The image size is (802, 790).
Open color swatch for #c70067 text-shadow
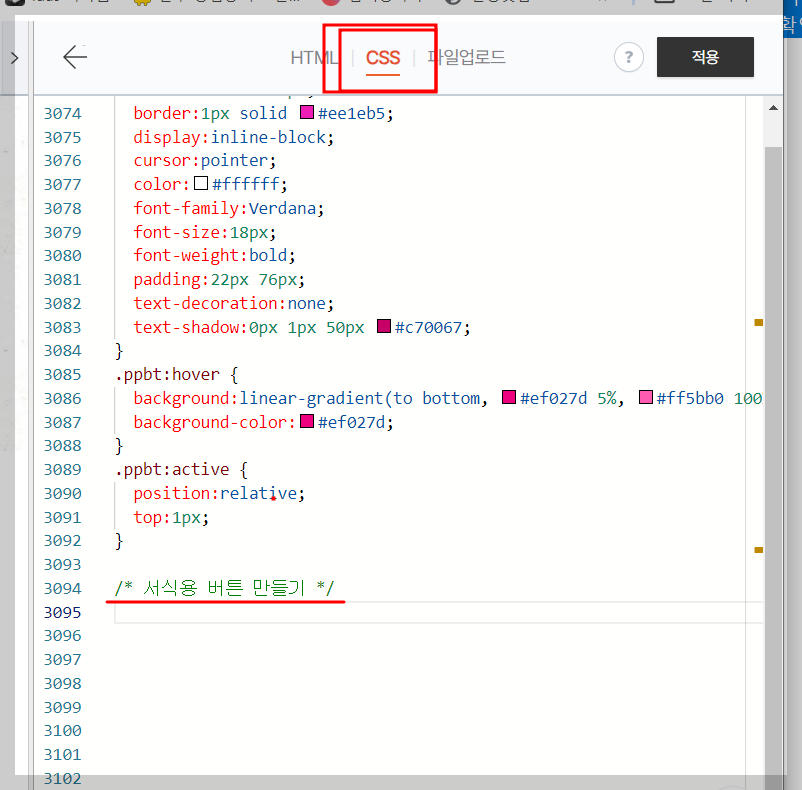(384, 326)
